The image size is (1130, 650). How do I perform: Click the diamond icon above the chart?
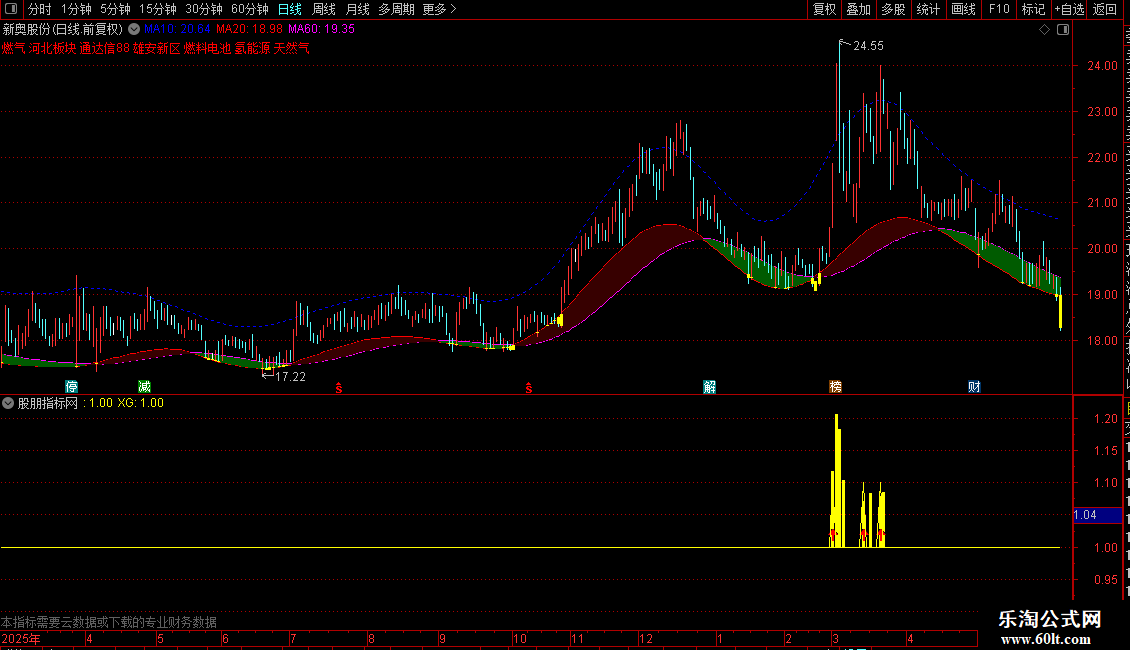tap(1044, 30)
